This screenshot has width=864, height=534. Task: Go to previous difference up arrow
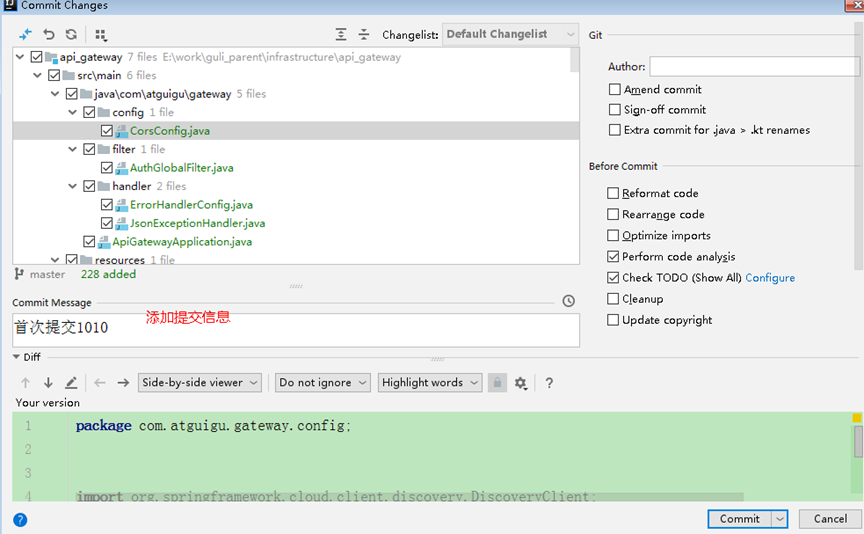point(25,382)
